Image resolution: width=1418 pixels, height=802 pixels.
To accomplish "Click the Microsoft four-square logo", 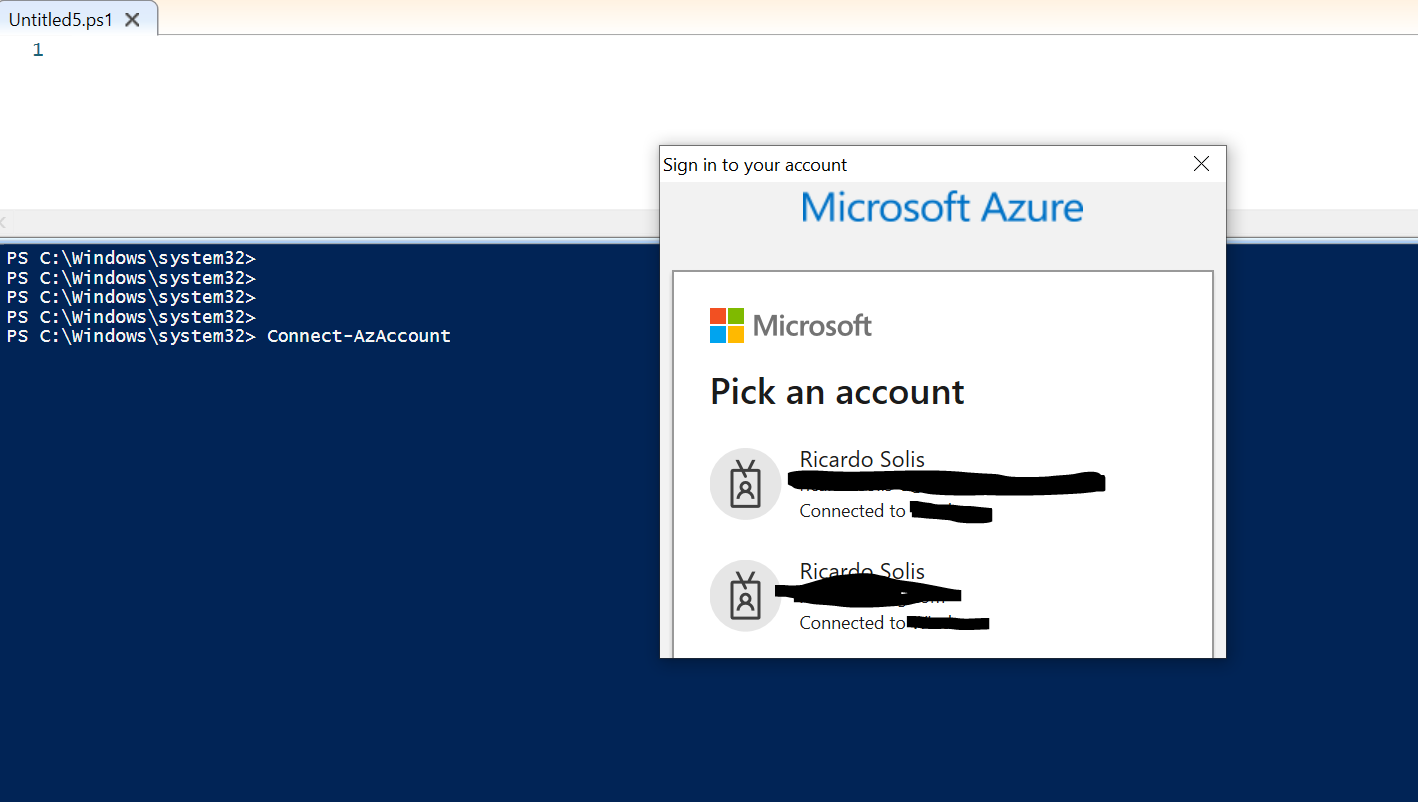I will point(727,325).
